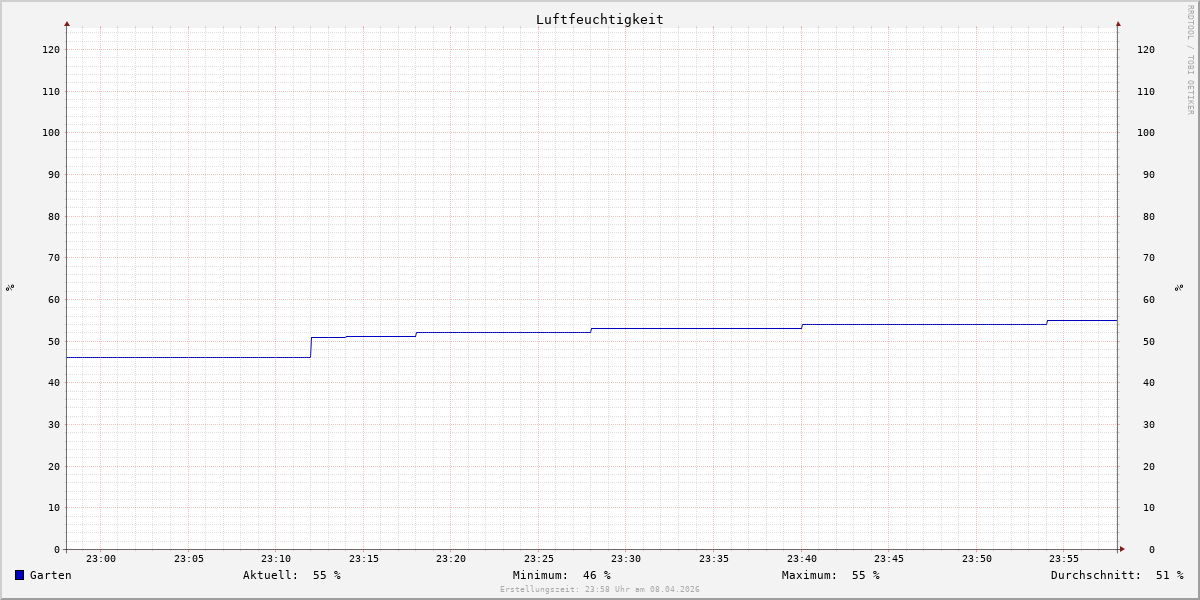Image resolution: width=1200 pixels, height=600 pixels.
Task: Click the 50 label on the left axis
Action: (x=54, y=341)
